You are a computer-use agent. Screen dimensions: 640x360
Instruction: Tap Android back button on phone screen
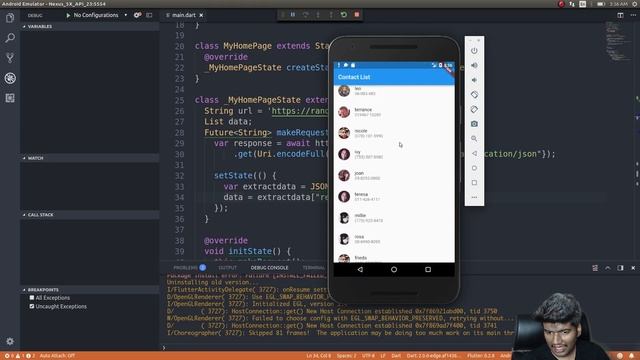click(x=360, y=269)
